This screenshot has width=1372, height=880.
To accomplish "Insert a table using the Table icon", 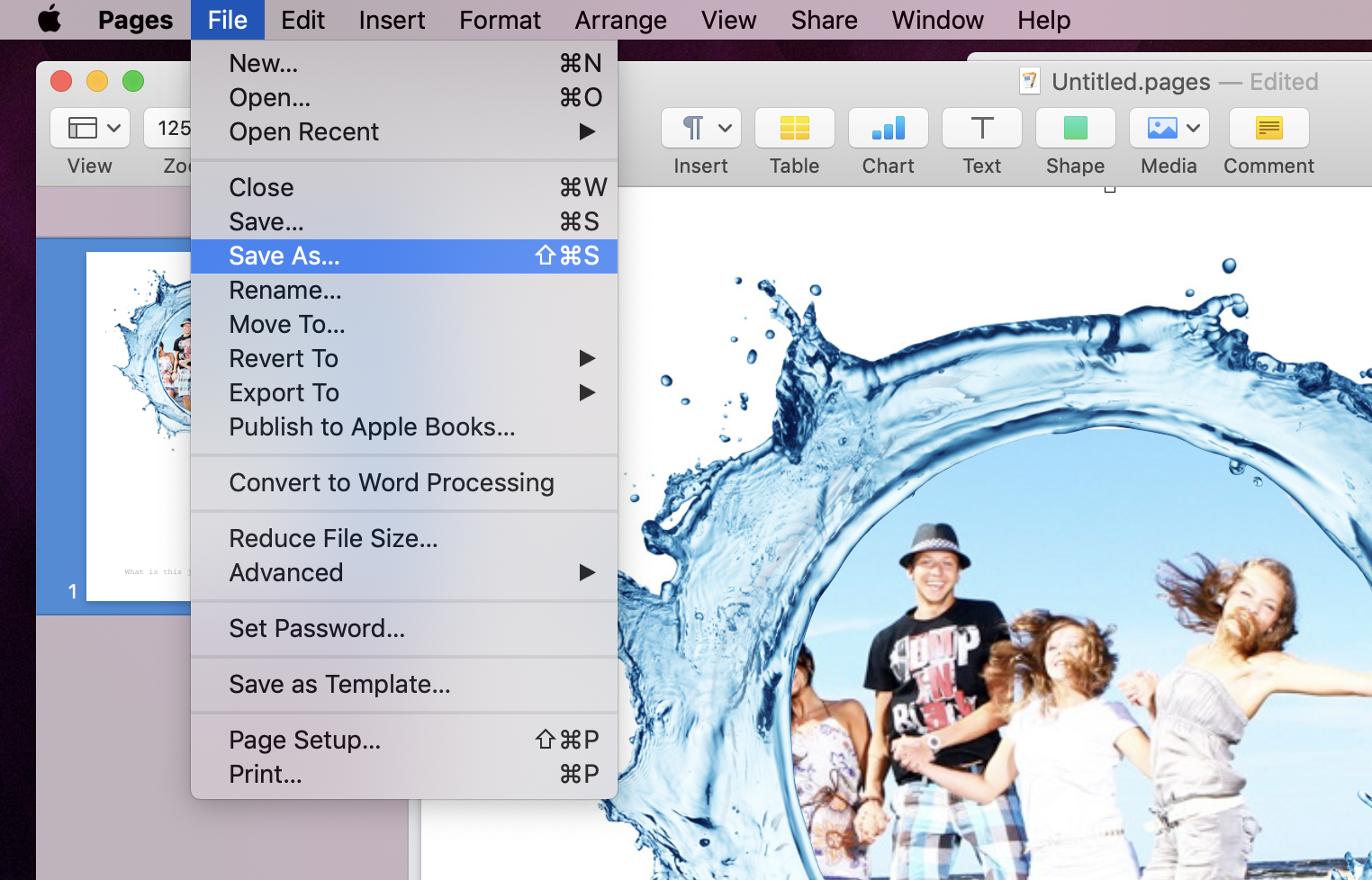I will click(795, 128).
